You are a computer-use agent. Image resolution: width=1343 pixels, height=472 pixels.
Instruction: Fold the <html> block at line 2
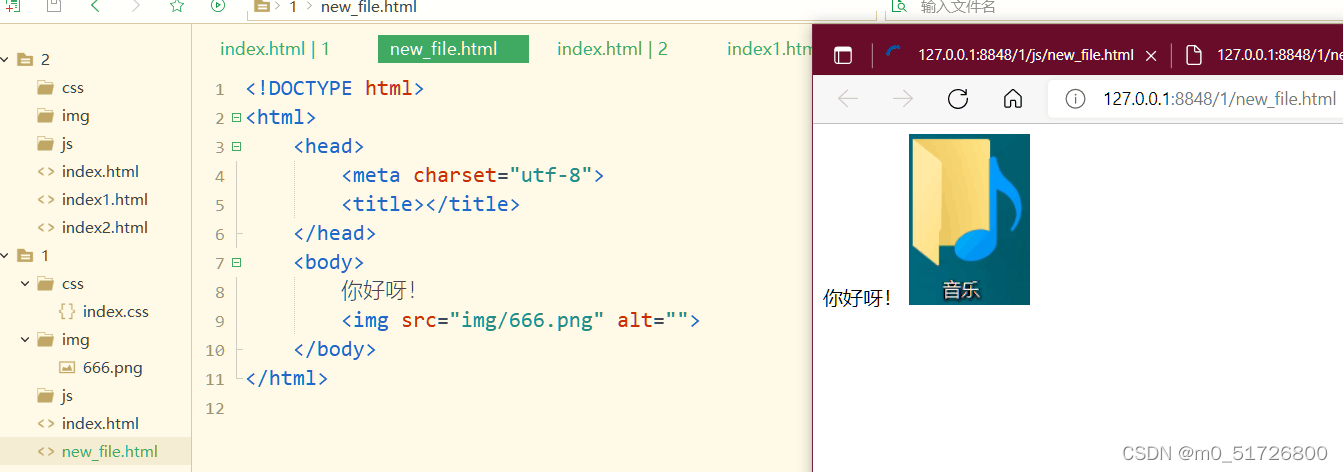pyautogui.click(x=236, y=118)
